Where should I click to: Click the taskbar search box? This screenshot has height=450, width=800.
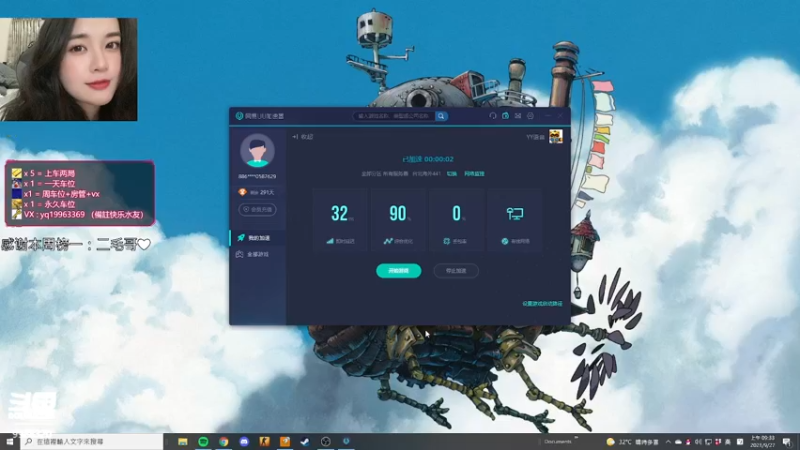coord(92,441)
